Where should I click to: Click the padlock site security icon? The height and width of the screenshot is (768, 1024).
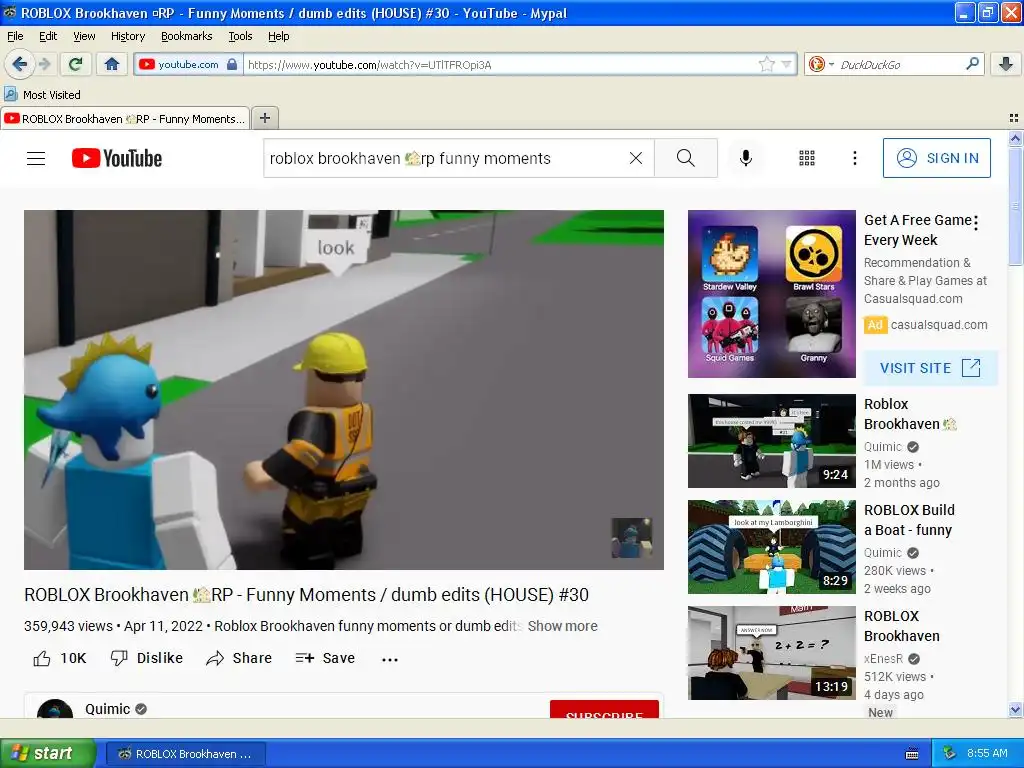pyautogui.click(x=232, y=64)
